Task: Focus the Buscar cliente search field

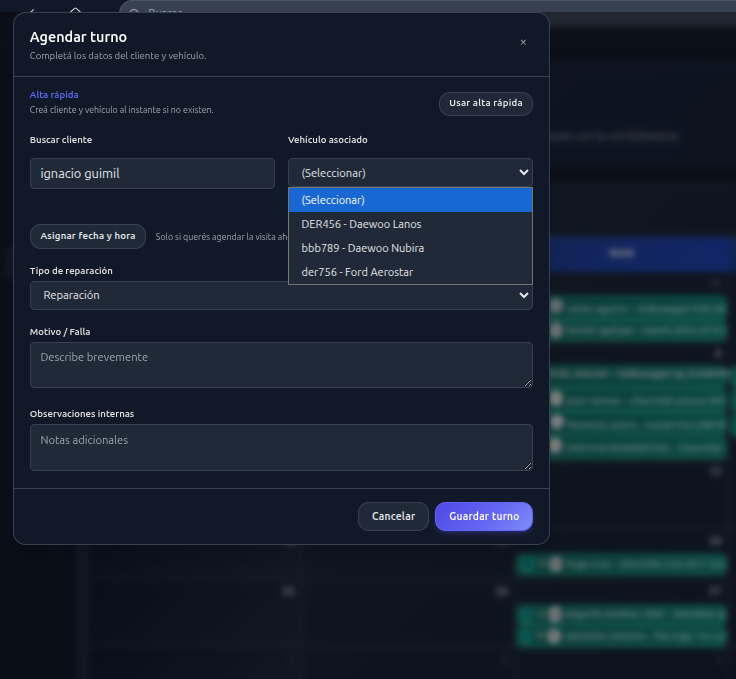Action: [152, 173]
